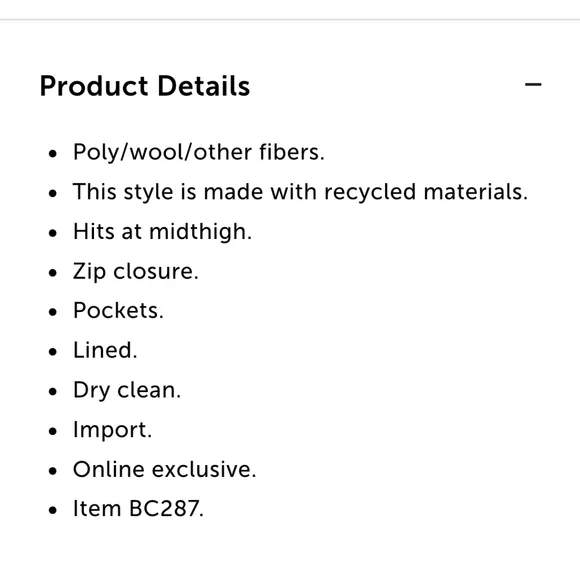Click the bullet beside Lined
This screenshot has height=580, width=580.
[53, 351]
